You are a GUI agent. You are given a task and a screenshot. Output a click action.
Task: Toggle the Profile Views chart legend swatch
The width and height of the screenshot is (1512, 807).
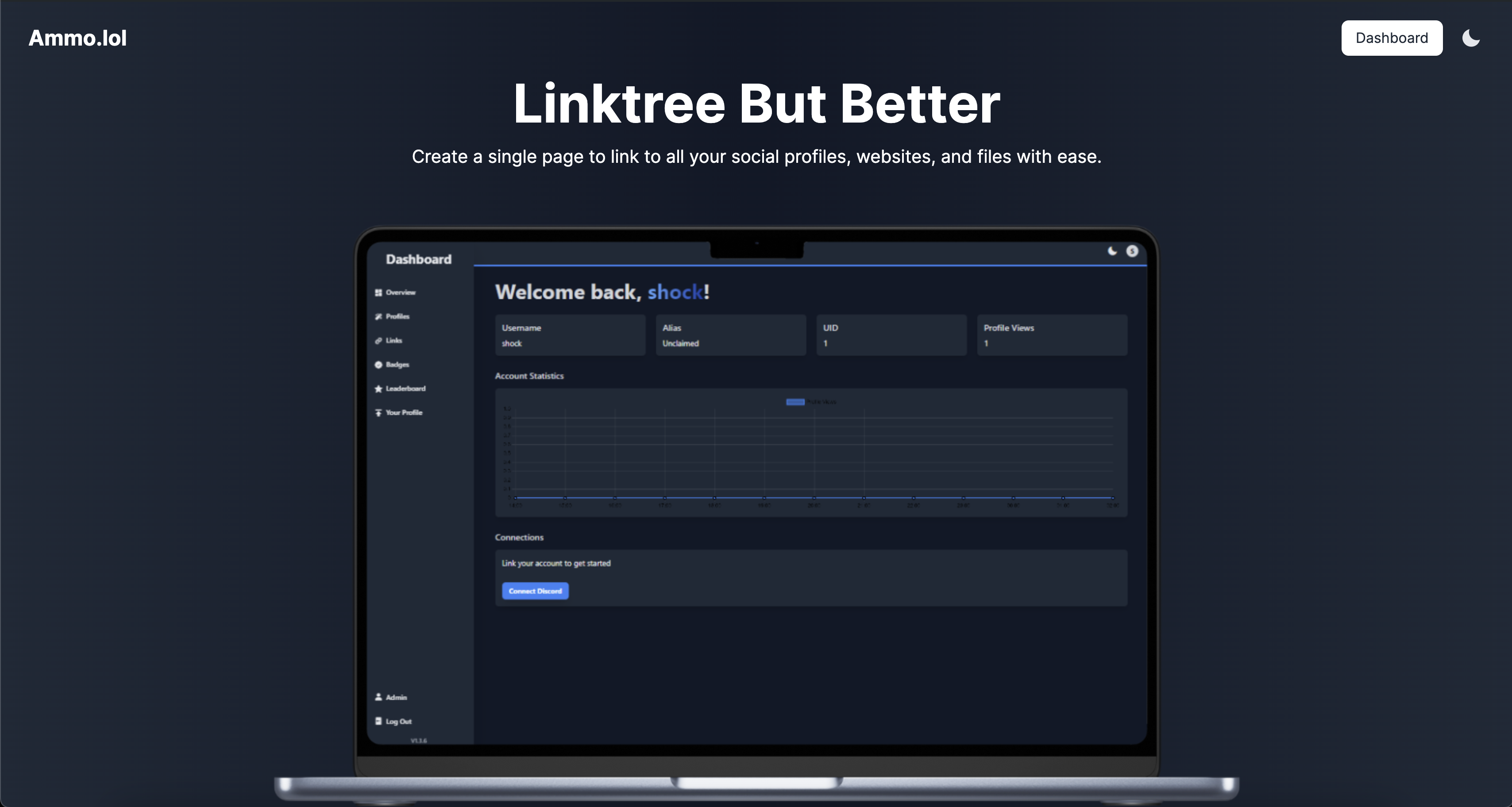(x=795, y=402)
